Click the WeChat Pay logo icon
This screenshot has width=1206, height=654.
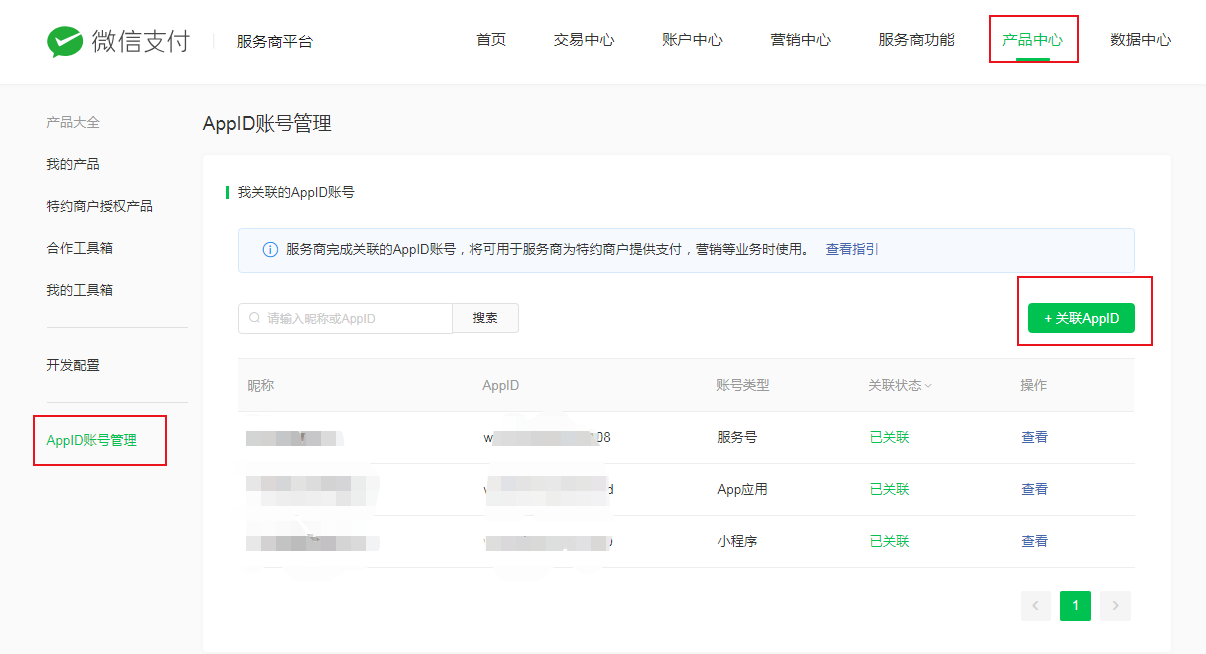66,41
